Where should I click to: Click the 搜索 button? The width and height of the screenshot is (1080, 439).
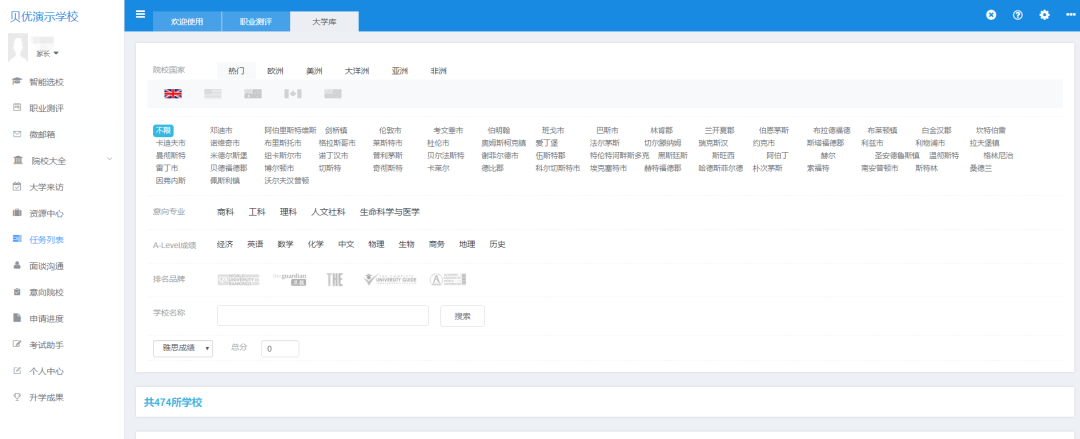tap(462, 315)
